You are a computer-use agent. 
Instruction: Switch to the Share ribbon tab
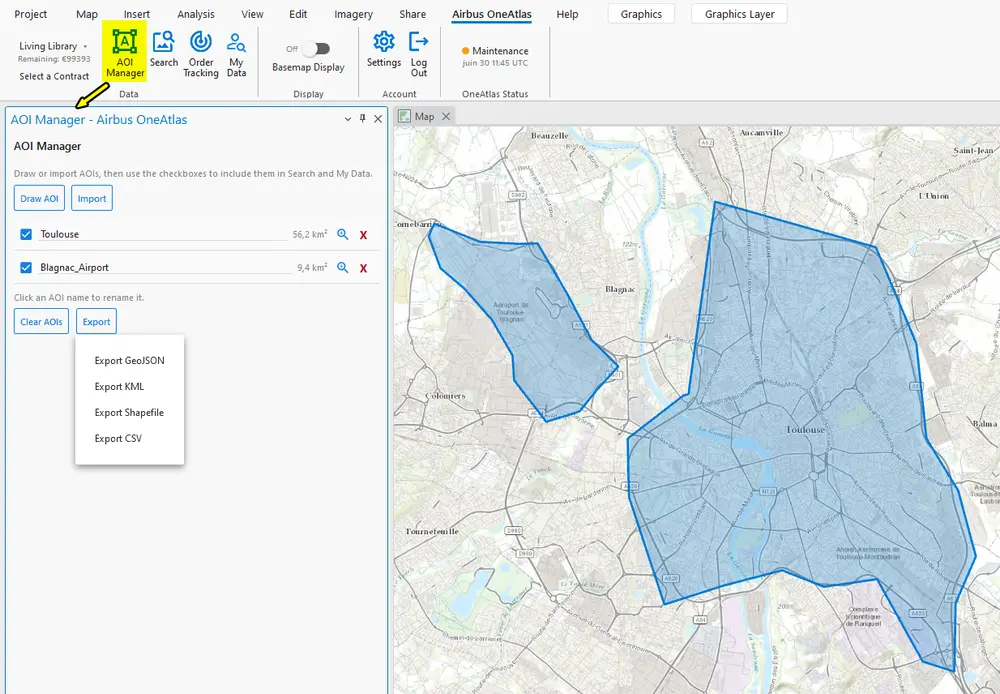coord(413,14)
